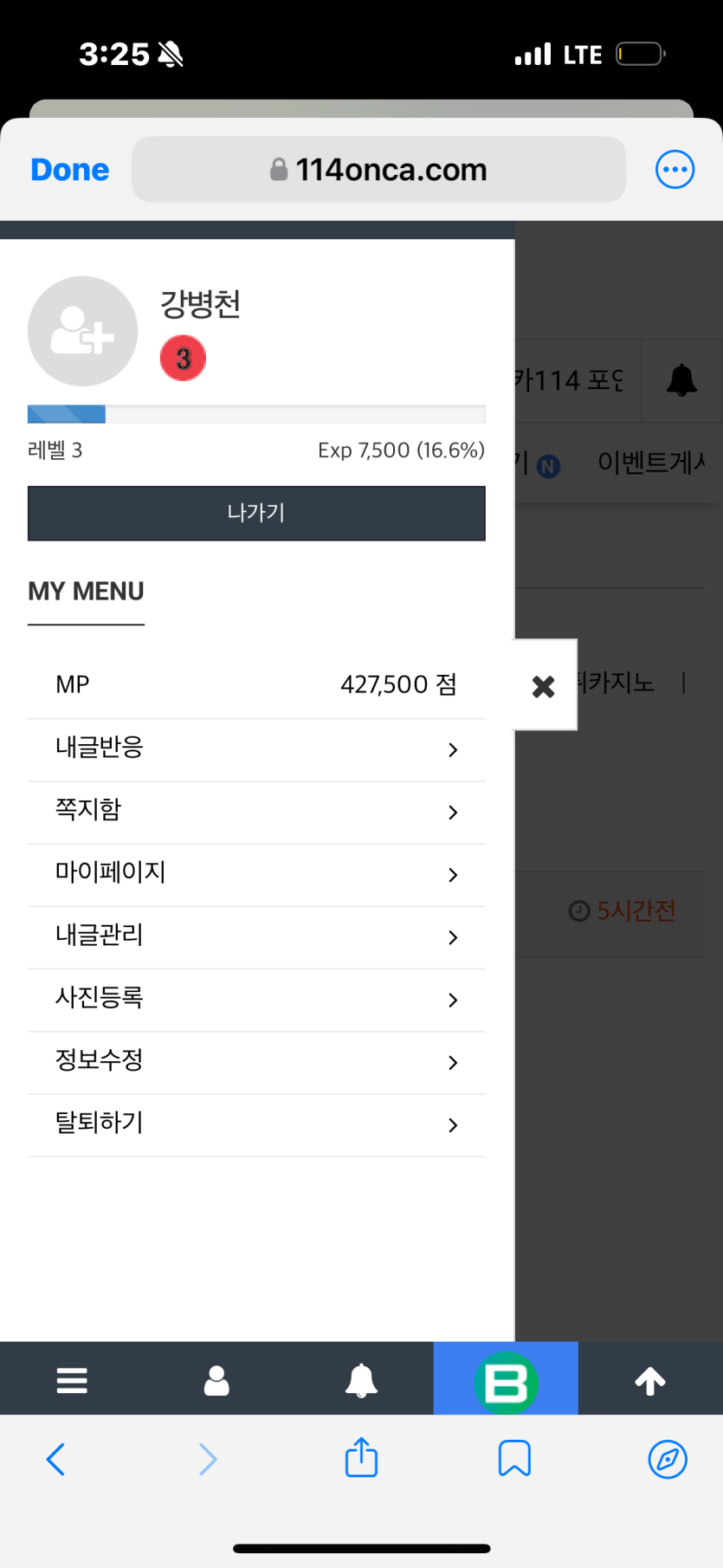Tap the more options ellipsis icon
Screen dimensions: 723x1568
tap(675, 170)
